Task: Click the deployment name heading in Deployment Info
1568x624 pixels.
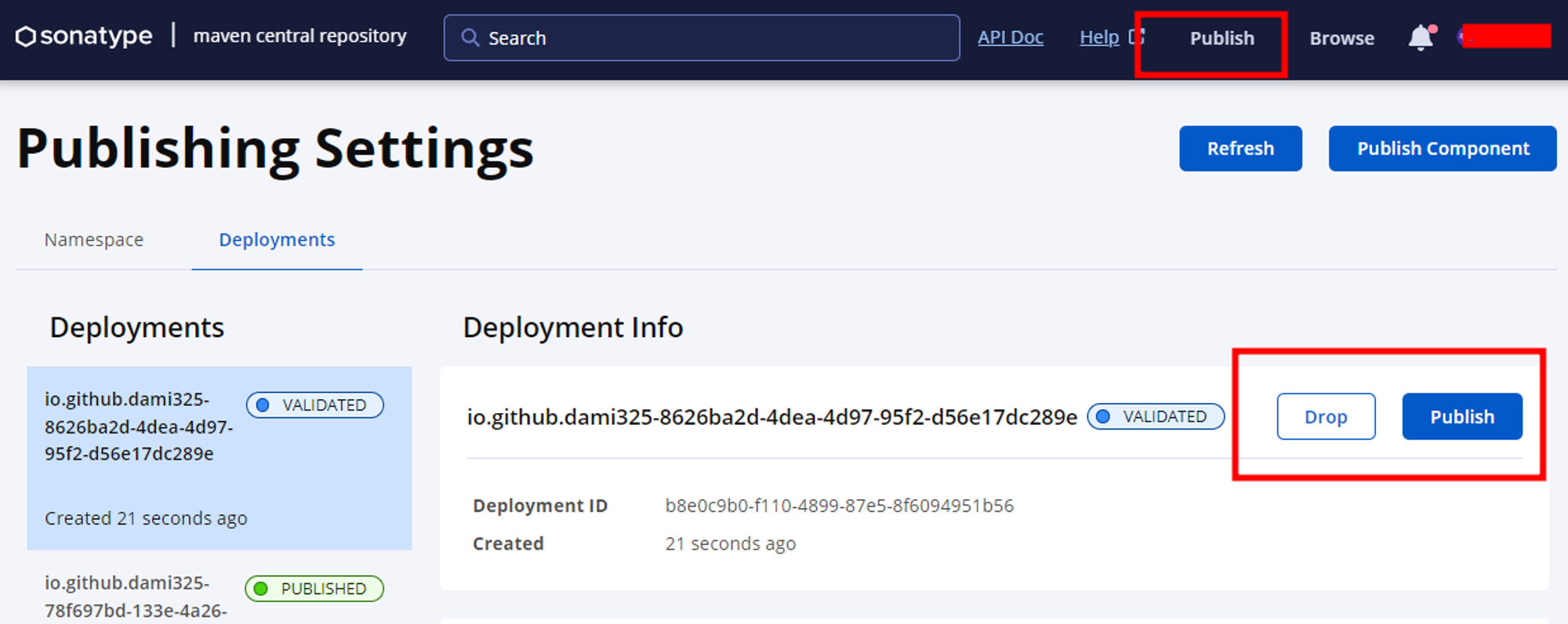Action: [x=772, y=417]
